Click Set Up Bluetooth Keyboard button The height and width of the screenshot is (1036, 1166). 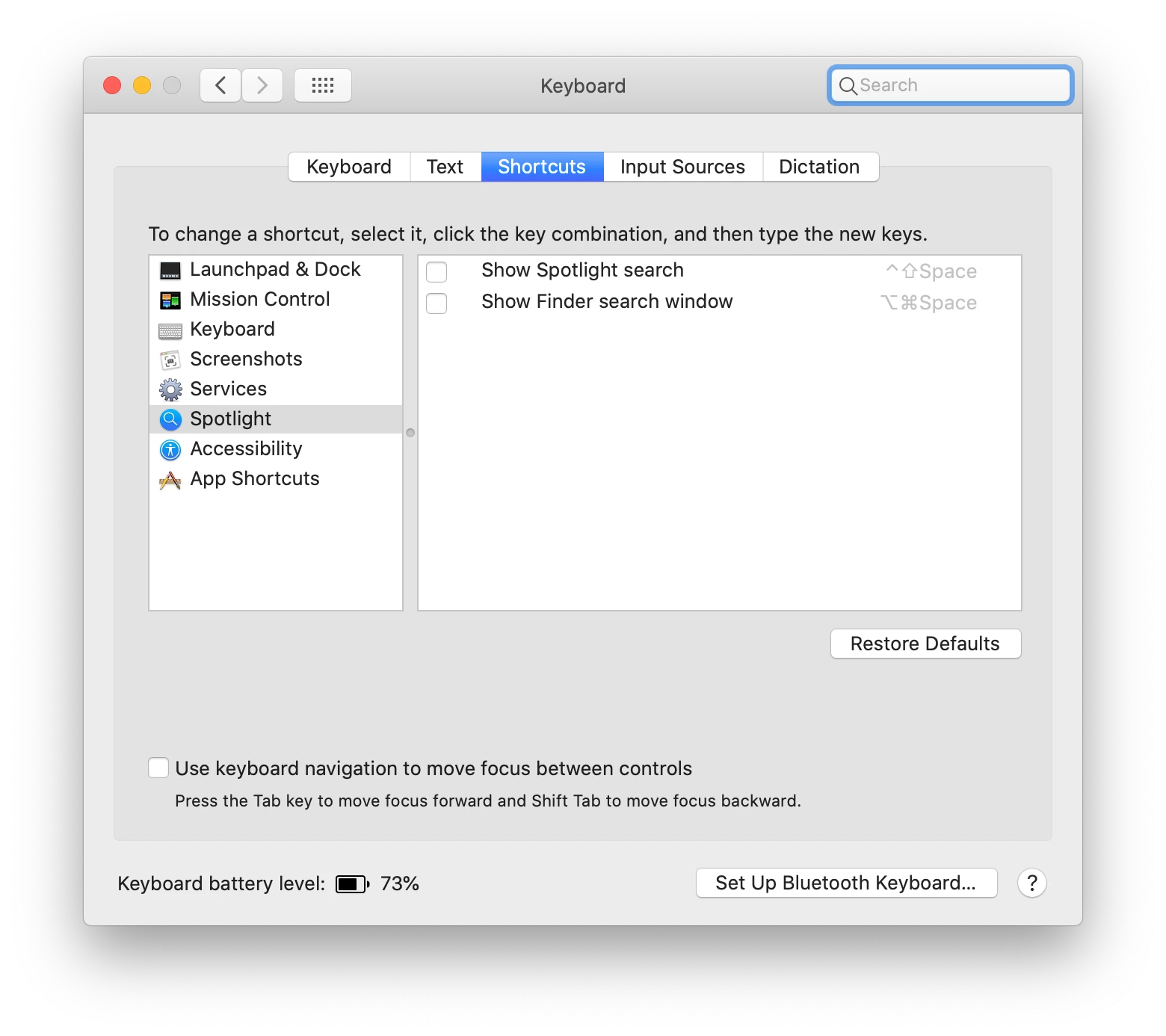pyautogui.click(x=846, y=883)
